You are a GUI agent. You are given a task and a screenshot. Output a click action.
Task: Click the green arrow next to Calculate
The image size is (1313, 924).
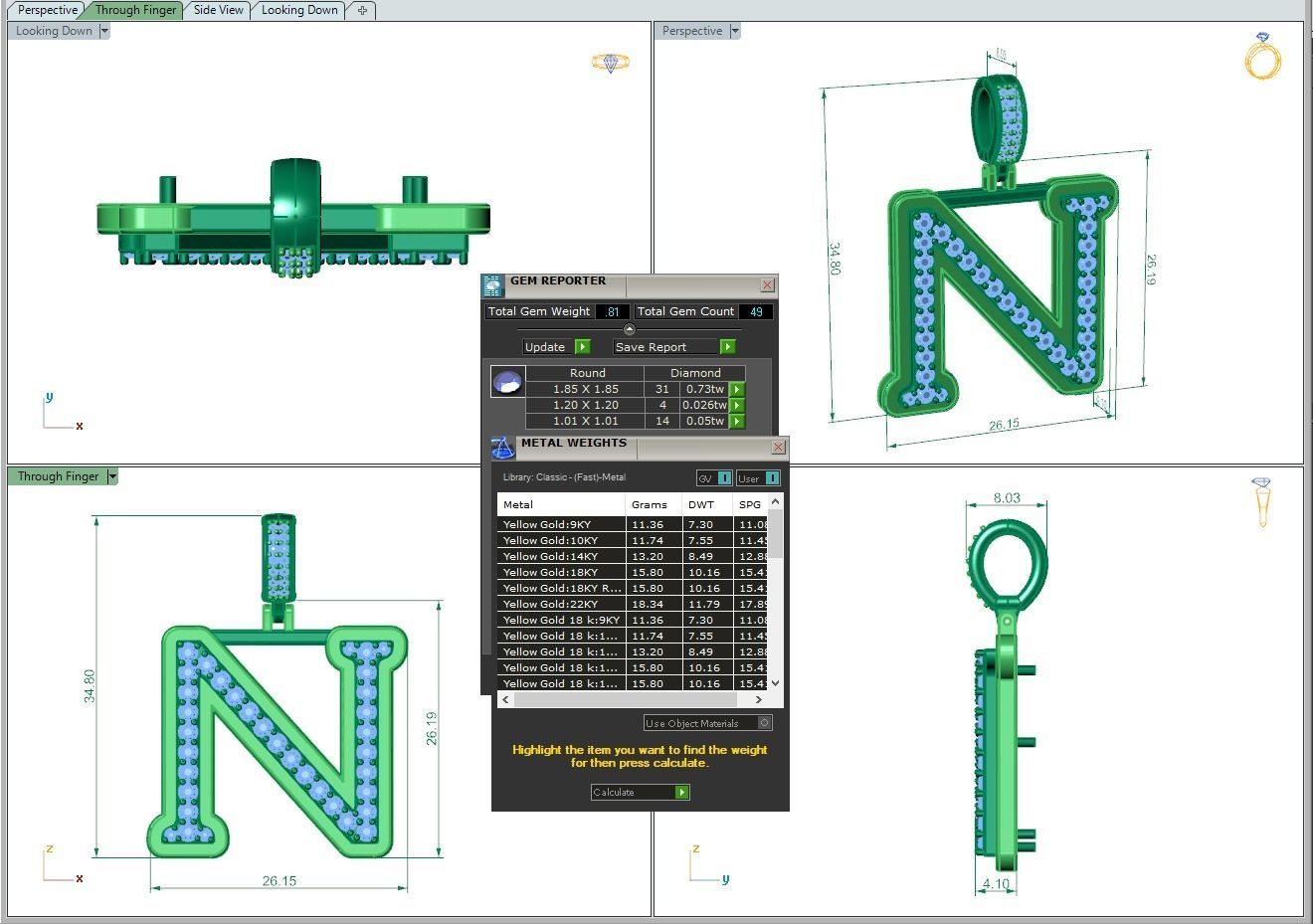pyautogui.click(x=681, y=792)
